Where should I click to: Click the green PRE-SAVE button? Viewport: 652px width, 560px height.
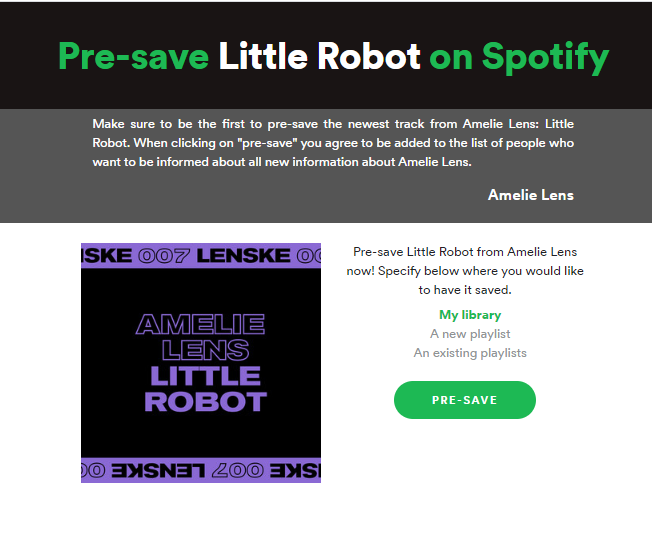[465, 400]
